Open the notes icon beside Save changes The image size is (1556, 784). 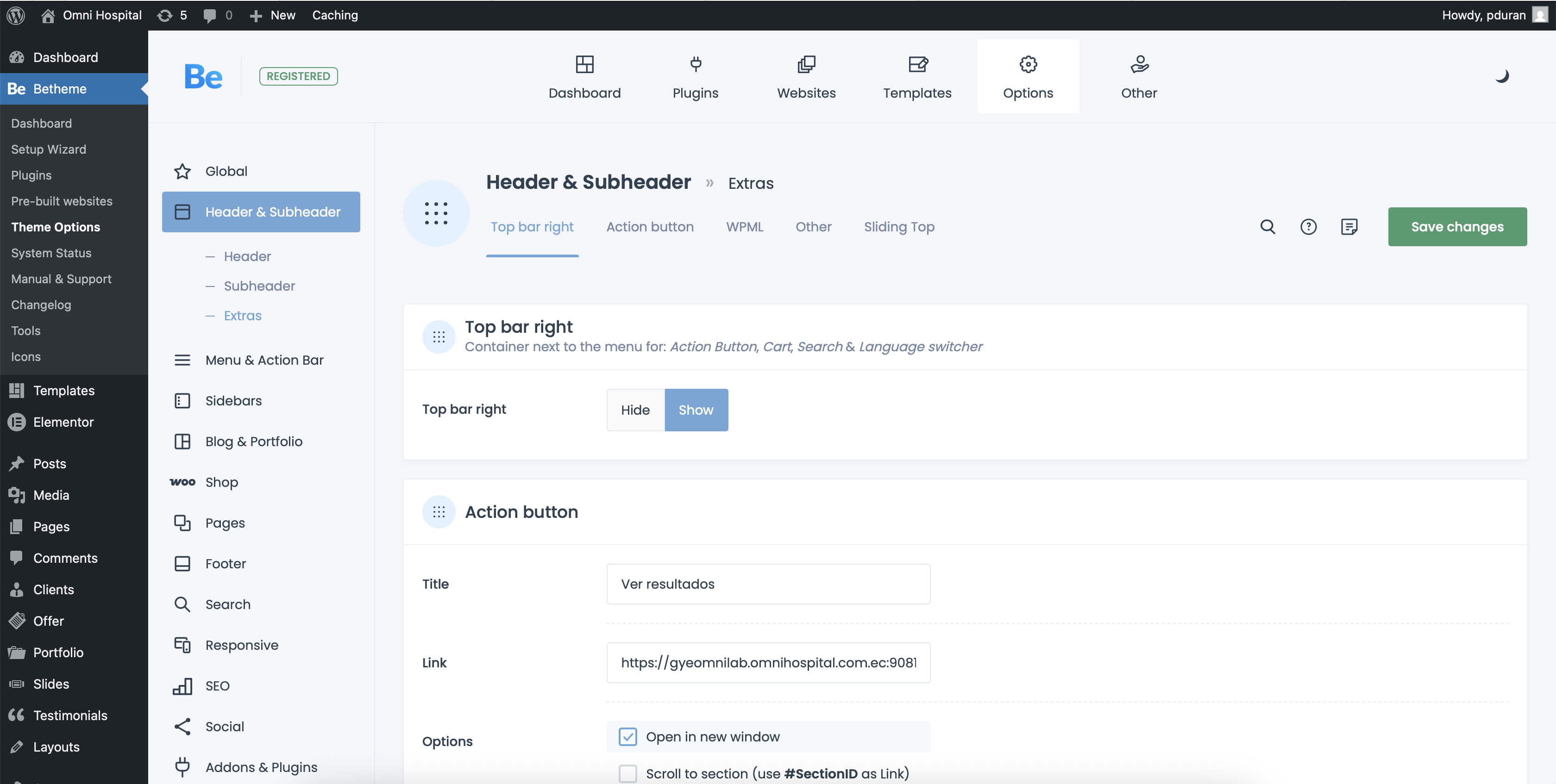tap(1349, 226)
